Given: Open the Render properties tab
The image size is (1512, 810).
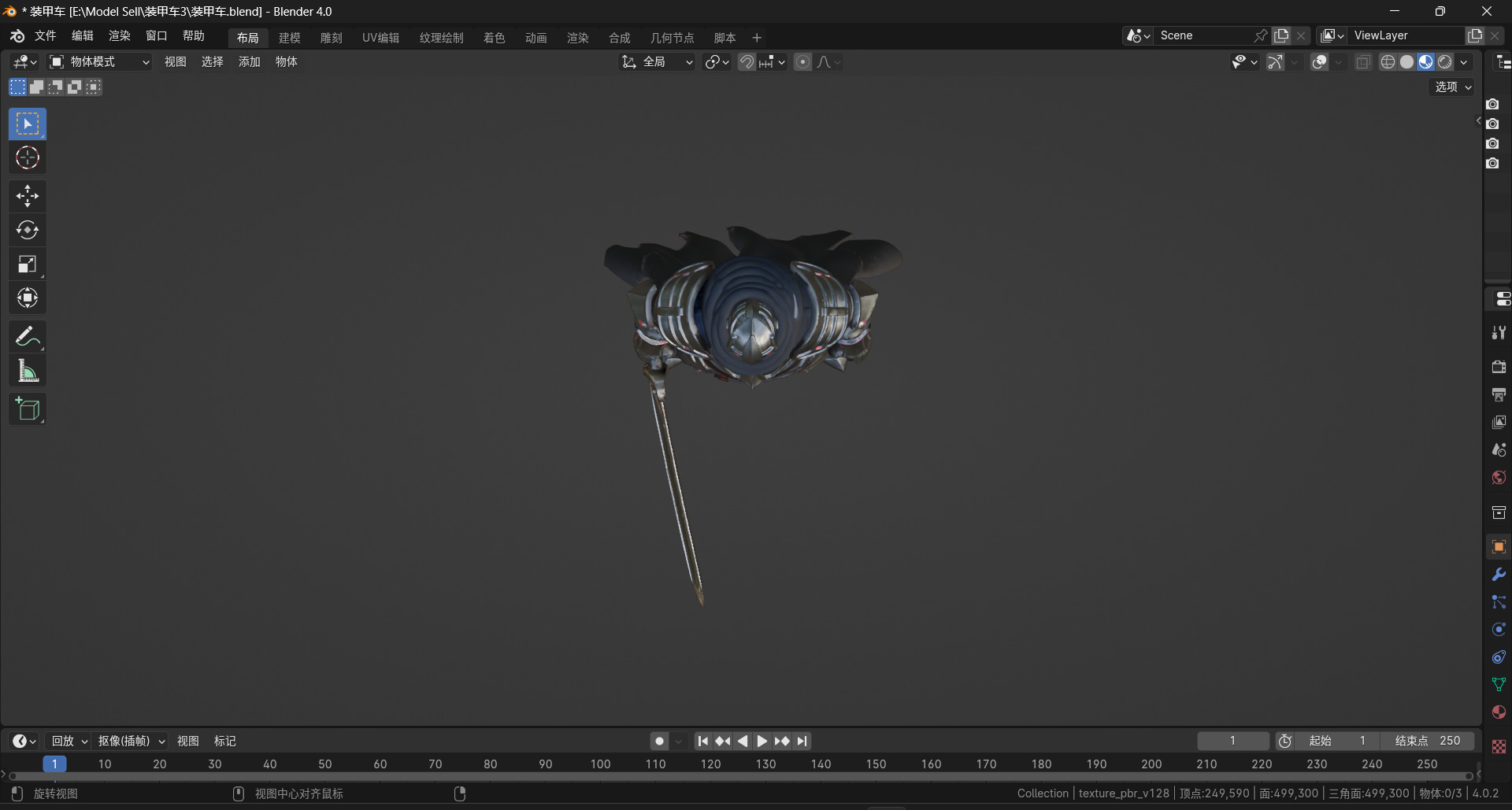Looking at the screenshot, I should pos(1499,367).
